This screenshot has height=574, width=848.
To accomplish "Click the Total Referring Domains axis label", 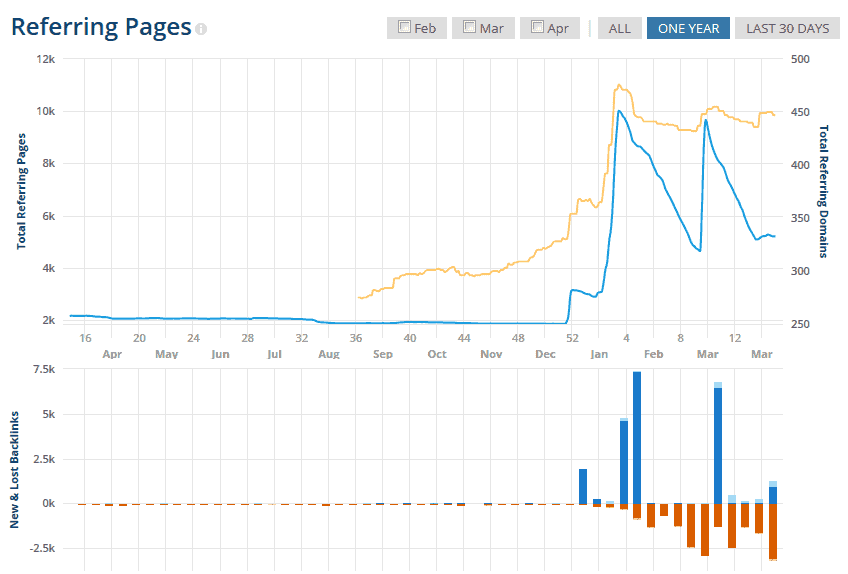I will click(824, 190).
